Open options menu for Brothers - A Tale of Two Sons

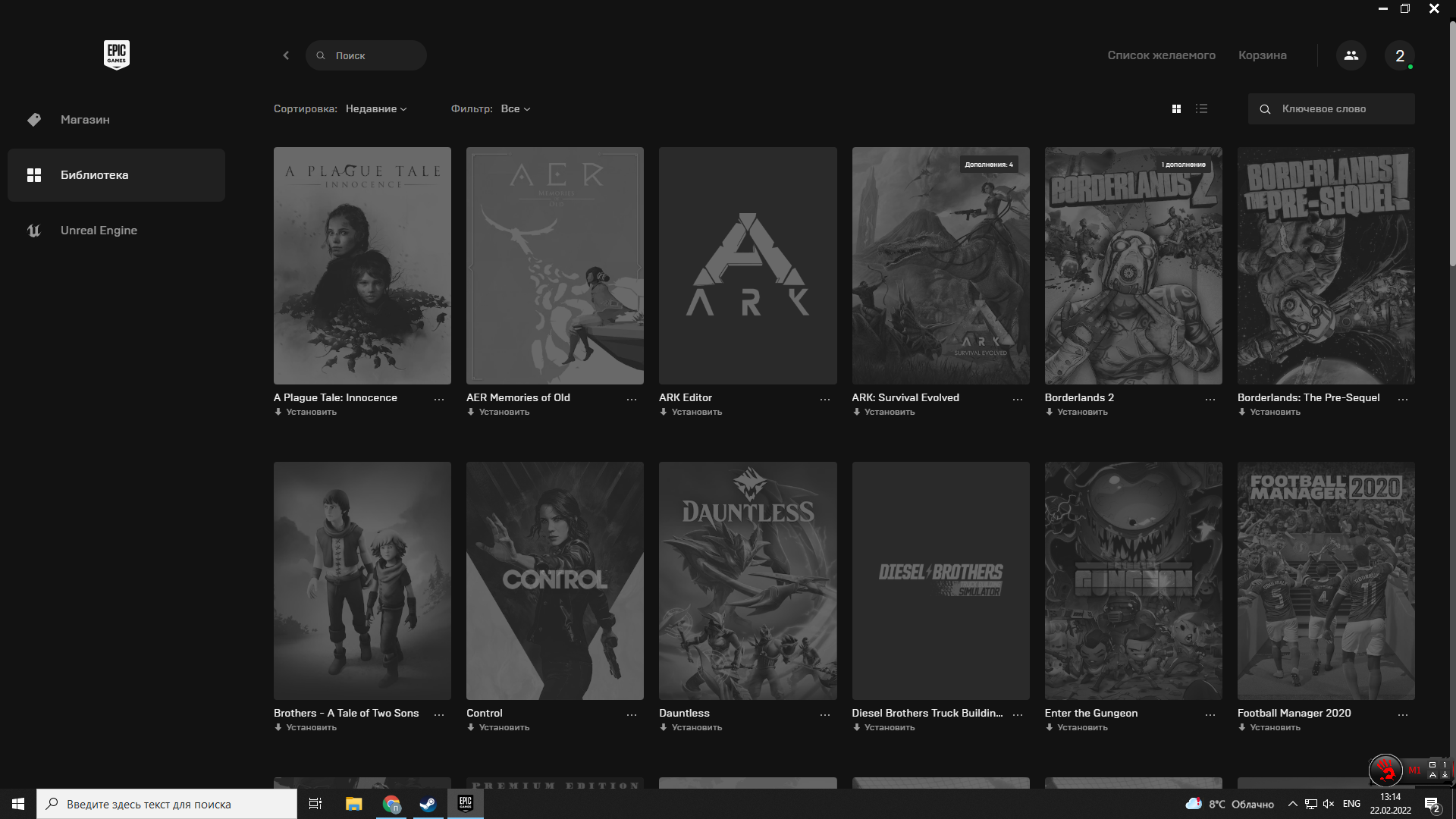(x=439, y=714)
